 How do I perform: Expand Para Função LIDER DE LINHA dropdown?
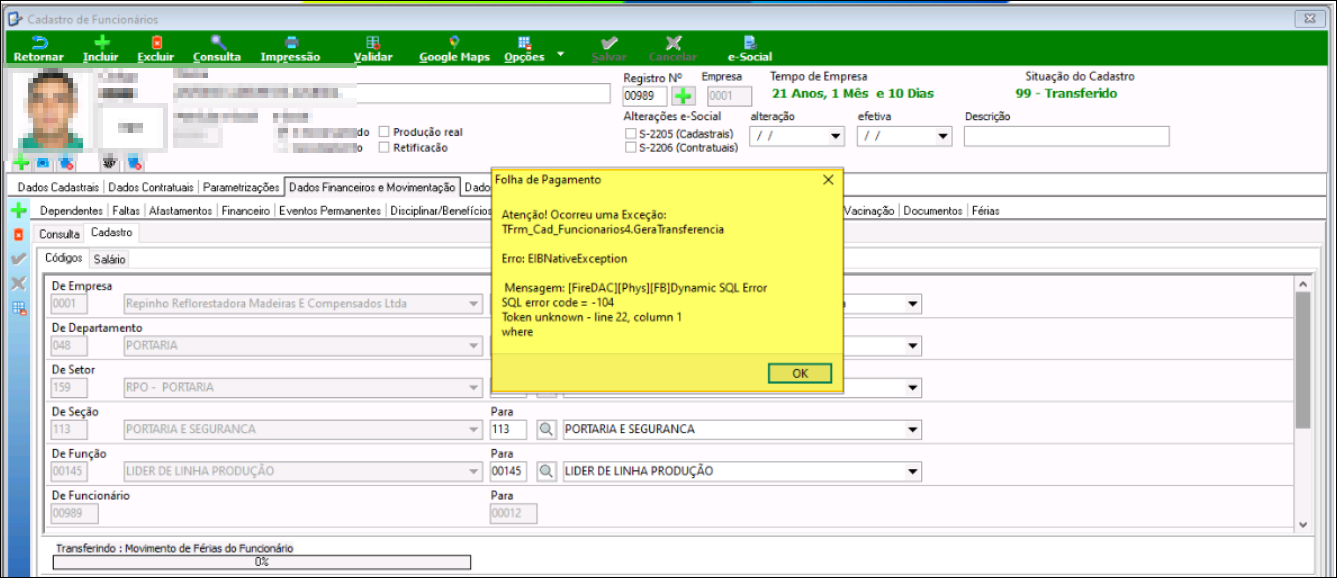(912, 472)
